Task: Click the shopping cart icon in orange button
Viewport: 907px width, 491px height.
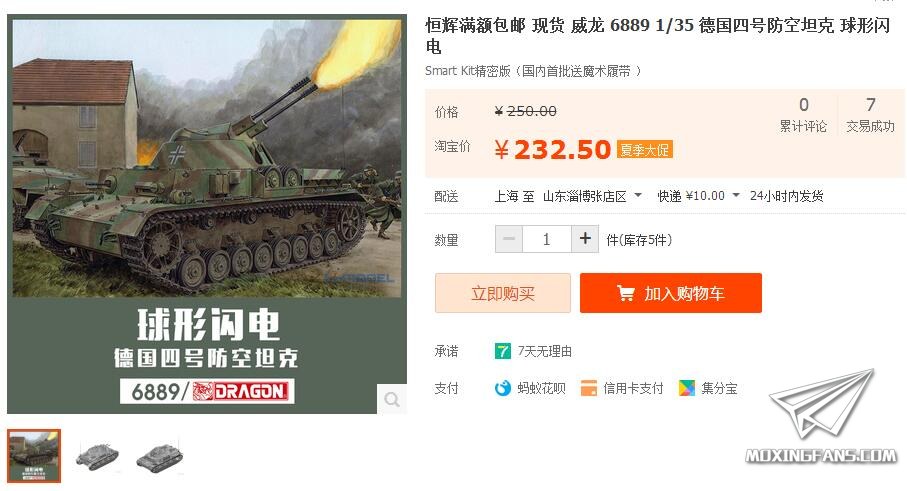Action: point(625,293)
